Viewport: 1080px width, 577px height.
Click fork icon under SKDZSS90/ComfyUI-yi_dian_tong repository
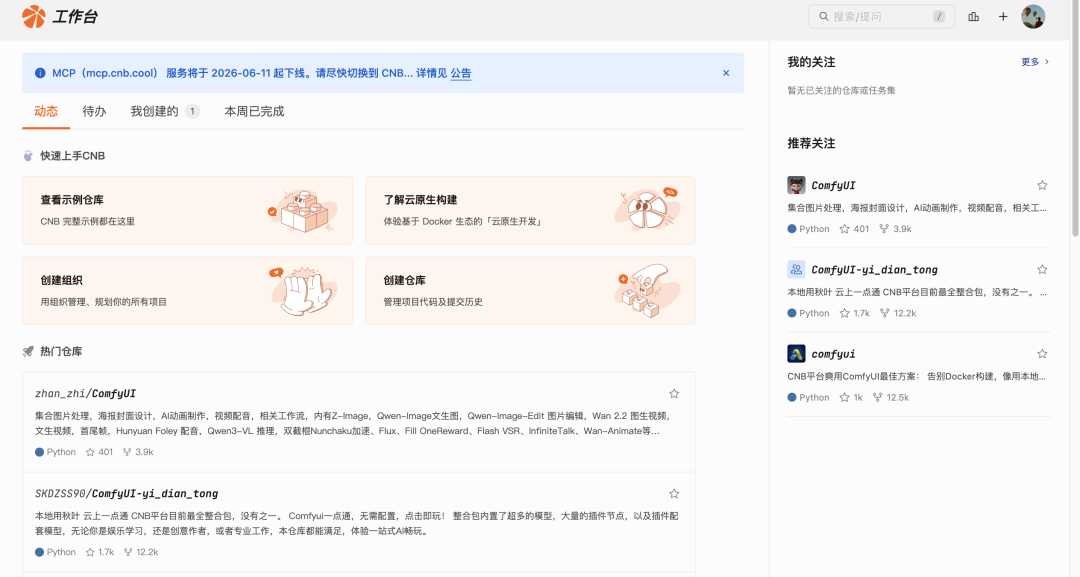coord(127,552)
